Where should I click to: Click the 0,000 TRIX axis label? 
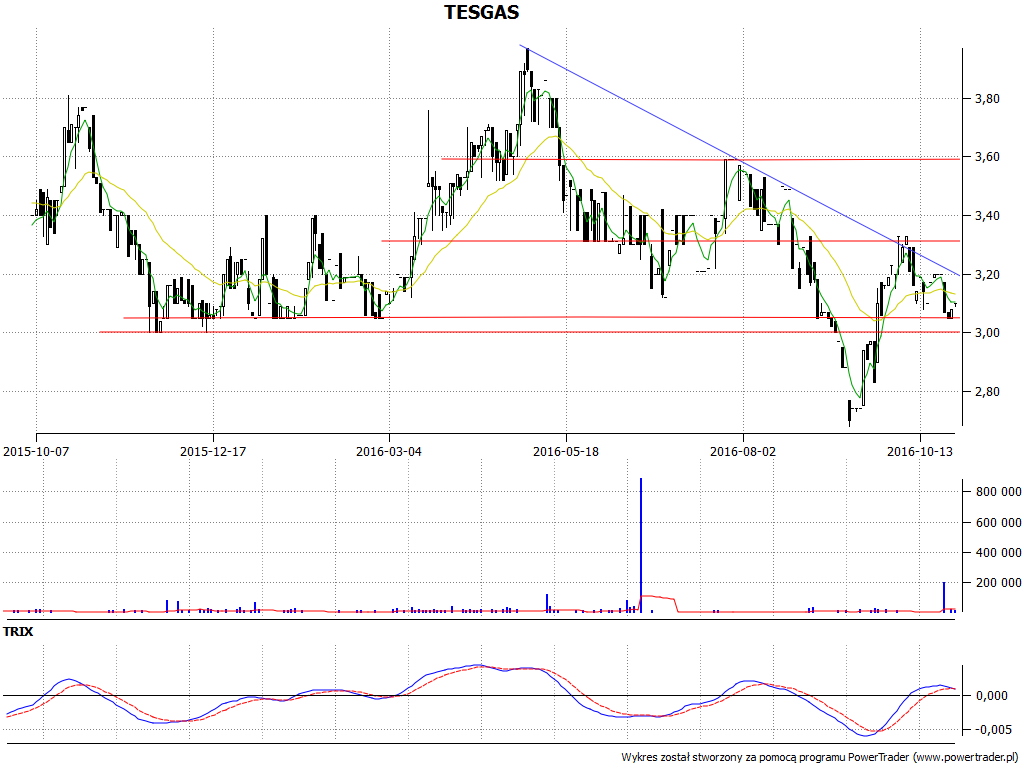(991, 696)
